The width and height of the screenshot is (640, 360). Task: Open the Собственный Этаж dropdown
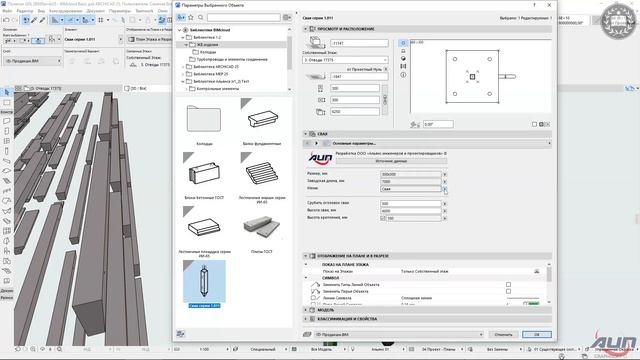[345, 60]
